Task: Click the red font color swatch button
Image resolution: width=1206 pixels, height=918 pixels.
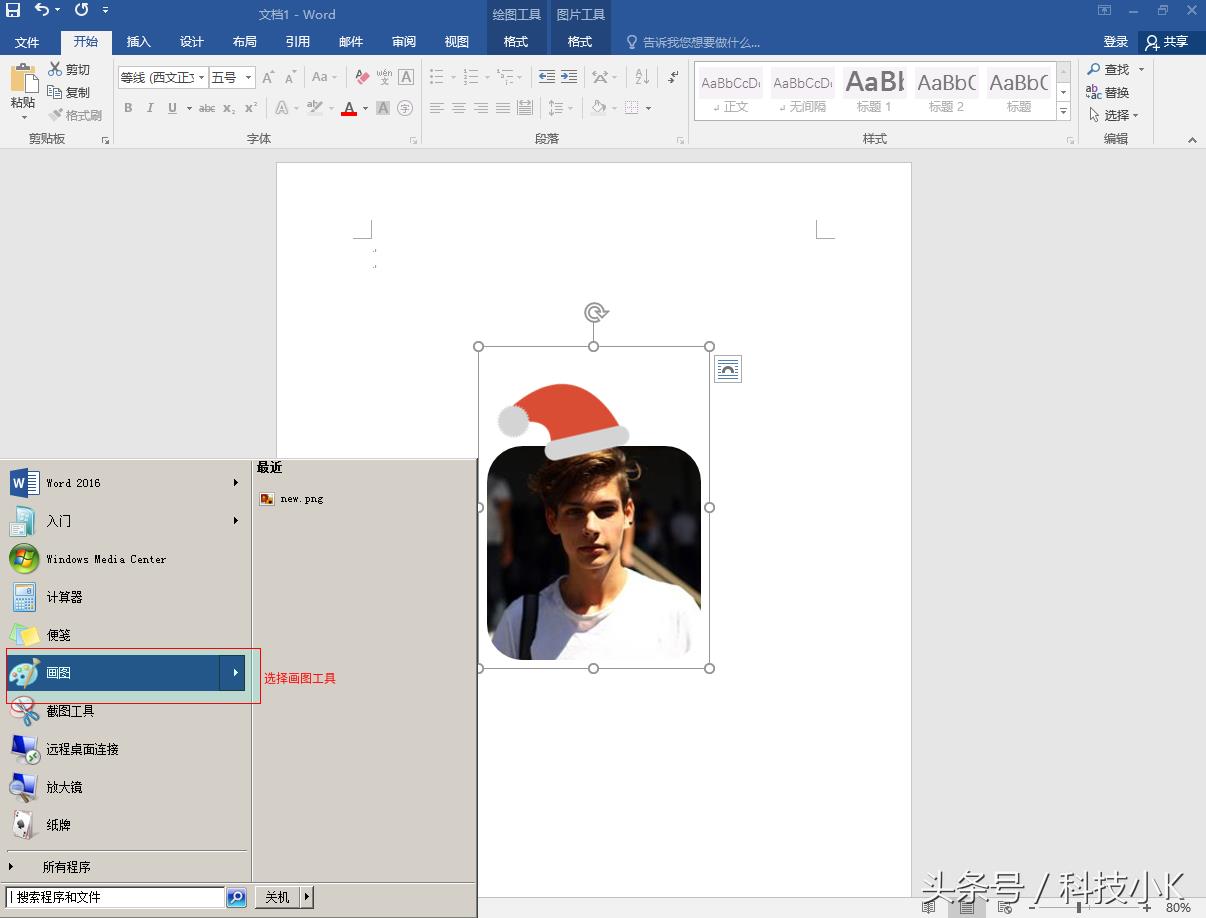Action: coord(349,108)
